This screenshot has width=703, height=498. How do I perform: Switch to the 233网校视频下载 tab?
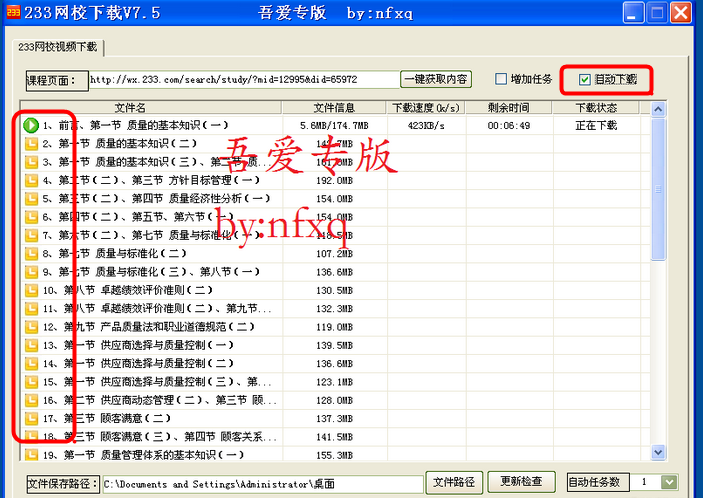(57, 47)
